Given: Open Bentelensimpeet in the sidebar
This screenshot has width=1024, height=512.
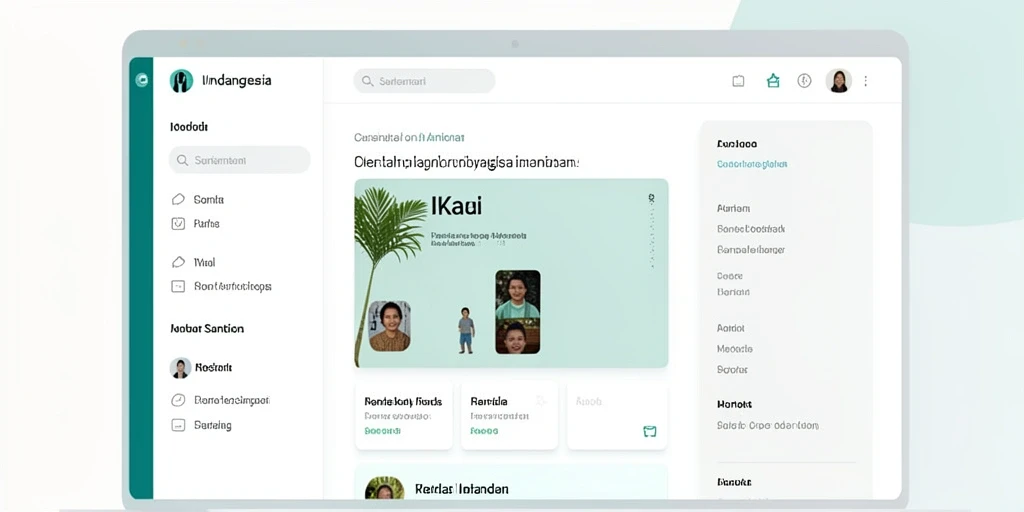Looking at the screenshot, I should (232, 400).
